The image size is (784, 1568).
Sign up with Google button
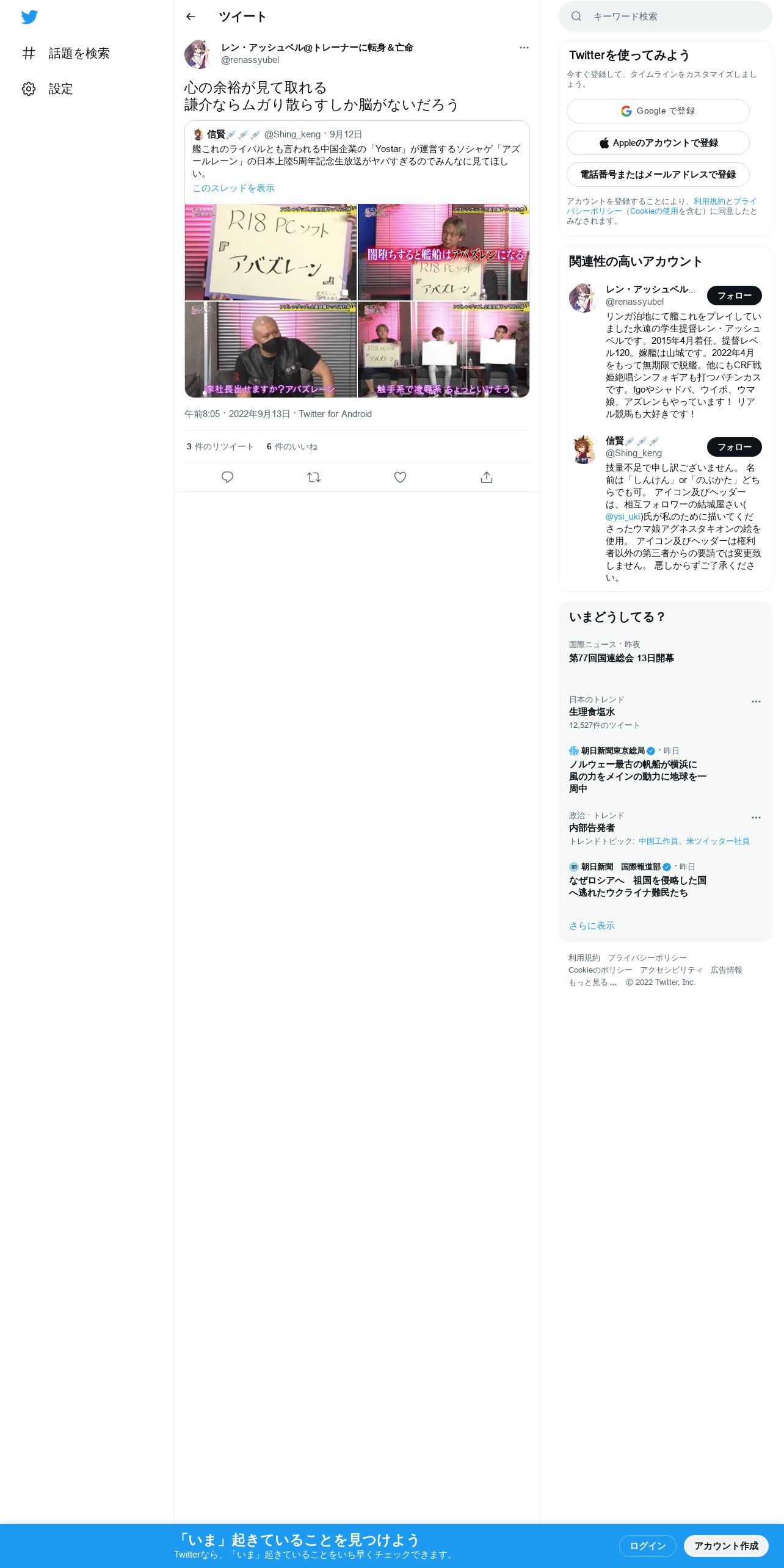point(658,111)
